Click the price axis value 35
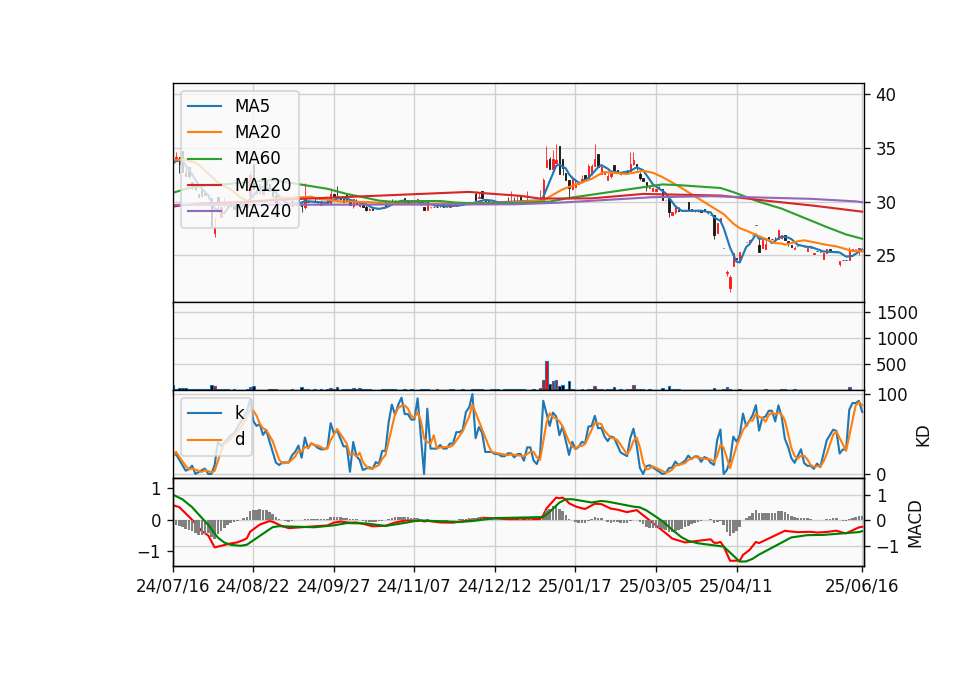Viewport: 960px width, 690px height. 886,149
